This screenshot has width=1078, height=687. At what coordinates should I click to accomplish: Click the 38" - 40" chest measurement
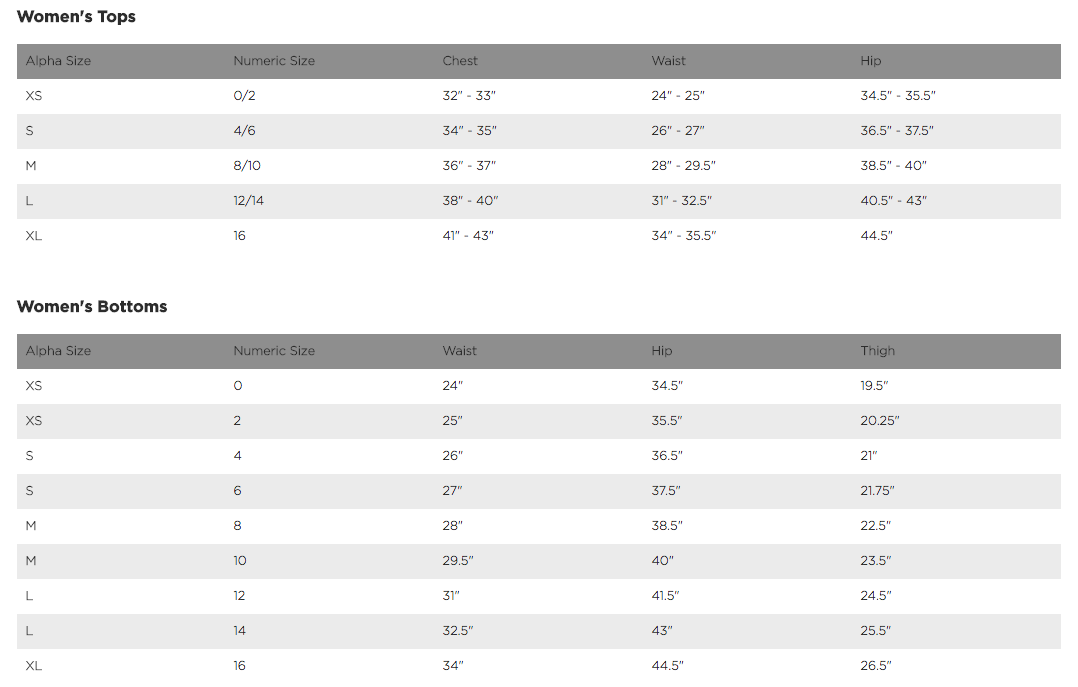[470, 201]
